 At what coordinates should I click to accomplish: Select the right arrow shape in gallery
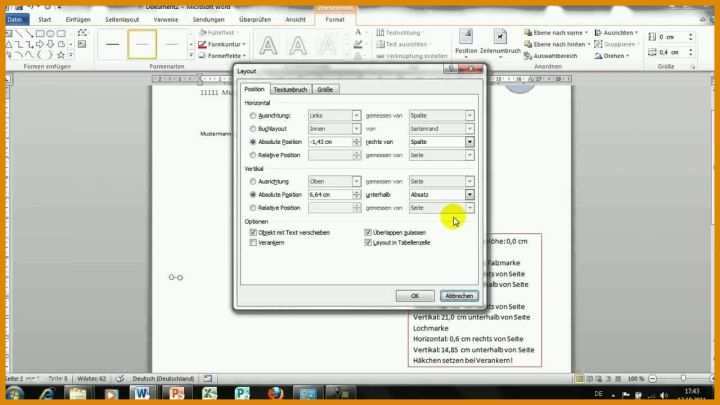tap(40, 45)
